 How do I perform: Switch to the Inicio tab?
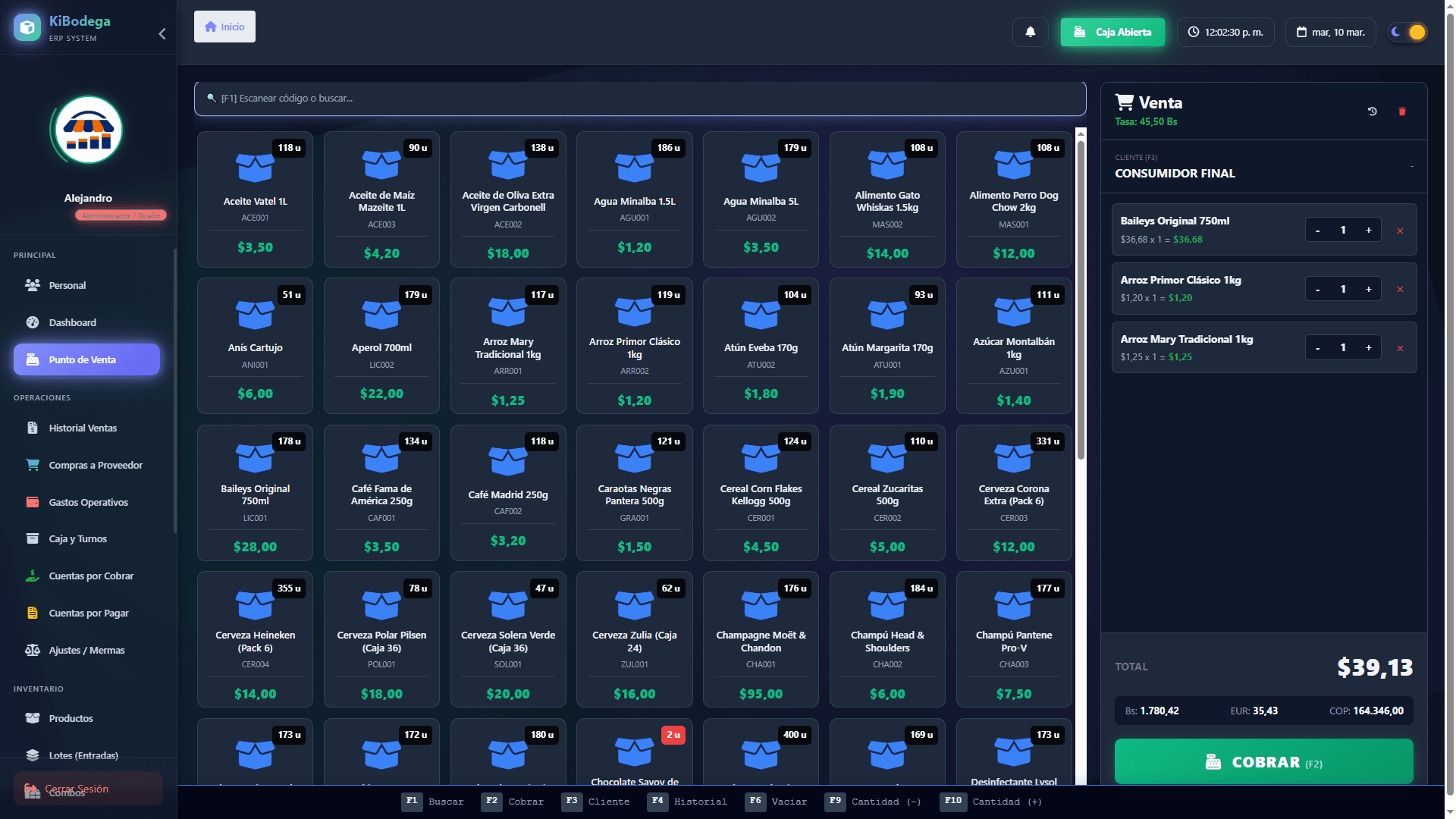click(224, 27)
